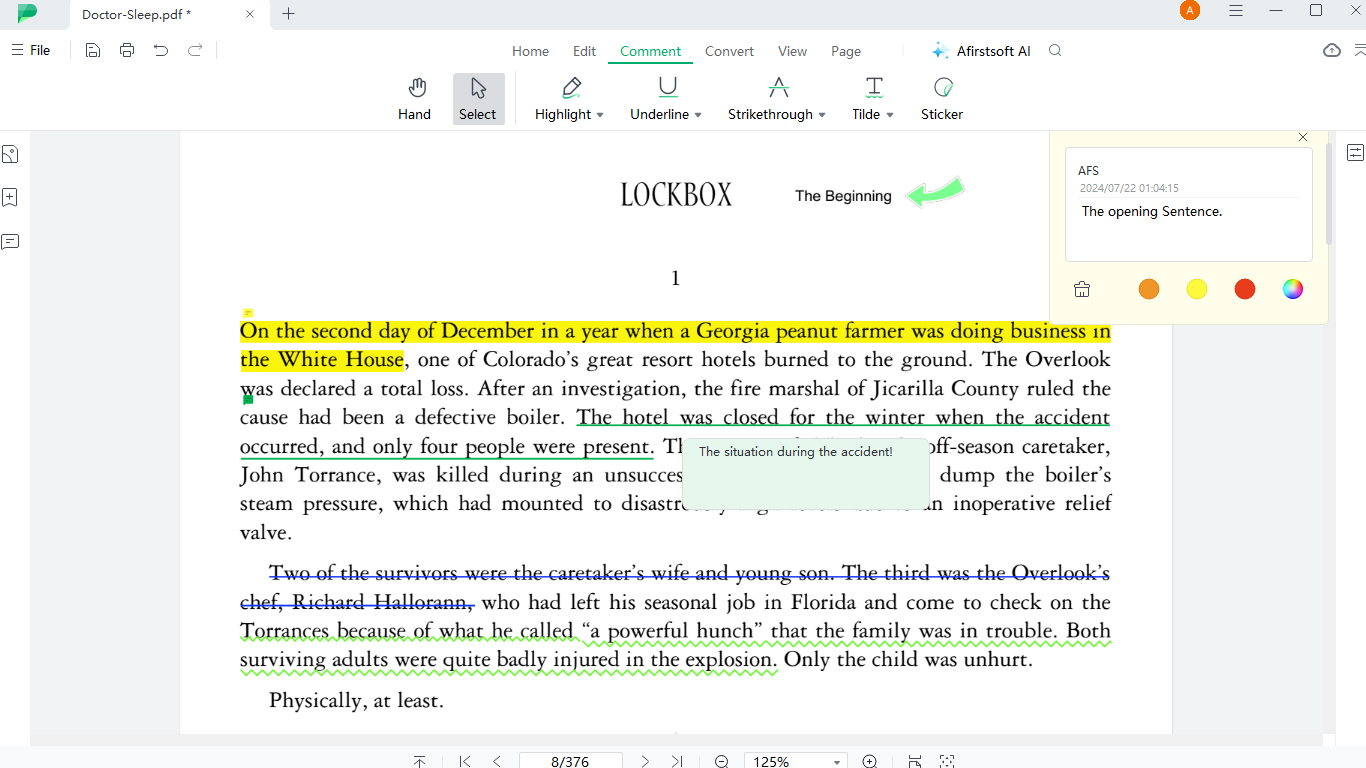This screenshot has height=768, width=1366.
Task: Zoom in with plus magnifier
Action: click(870, 762)
